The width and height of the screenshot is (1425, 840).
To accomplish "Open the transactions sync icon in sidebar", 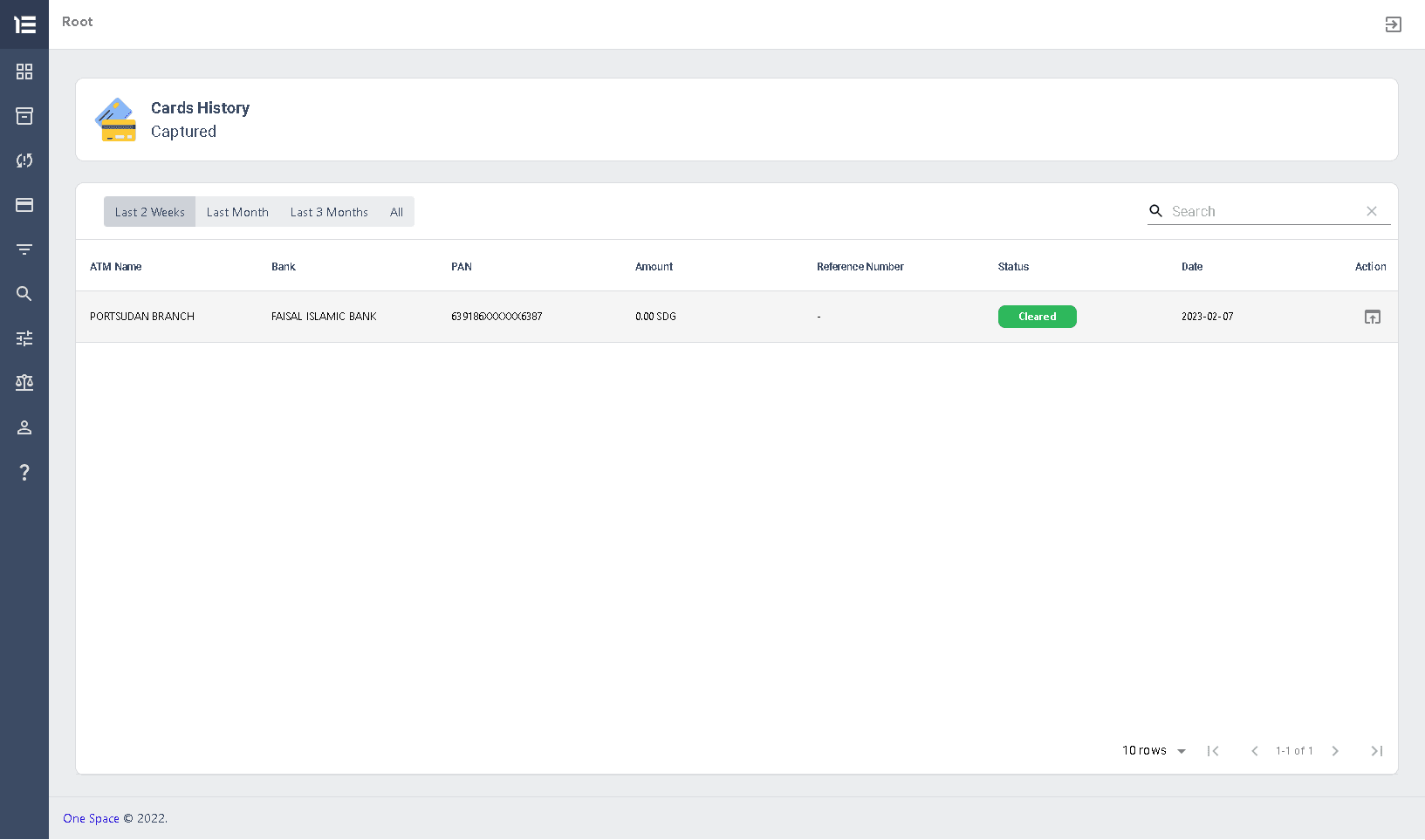I will coord(24,160).
